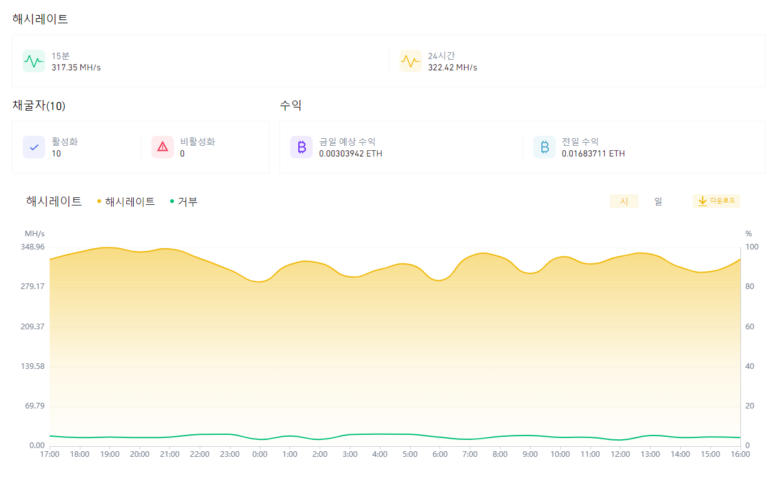Switch chart to 일 daily view

click(658, 201)
